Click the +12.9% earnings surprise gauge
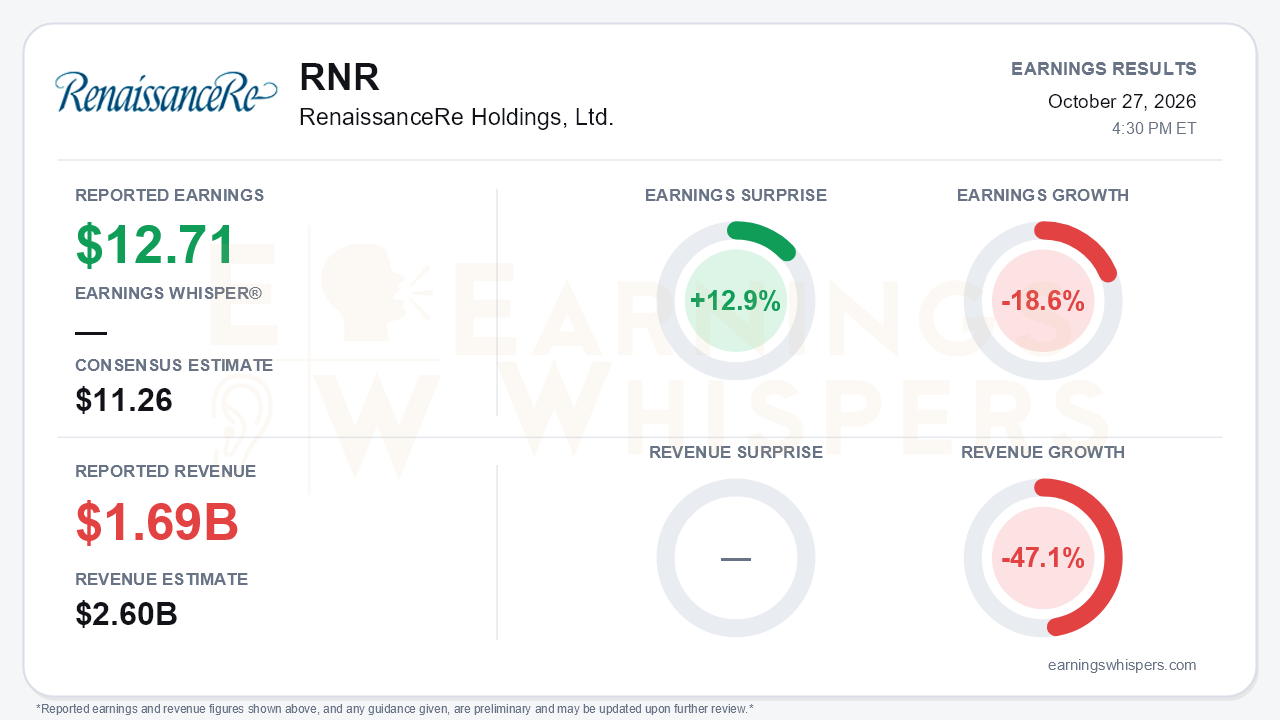This screenshot has width=1280, height=720. click(736, 301)
